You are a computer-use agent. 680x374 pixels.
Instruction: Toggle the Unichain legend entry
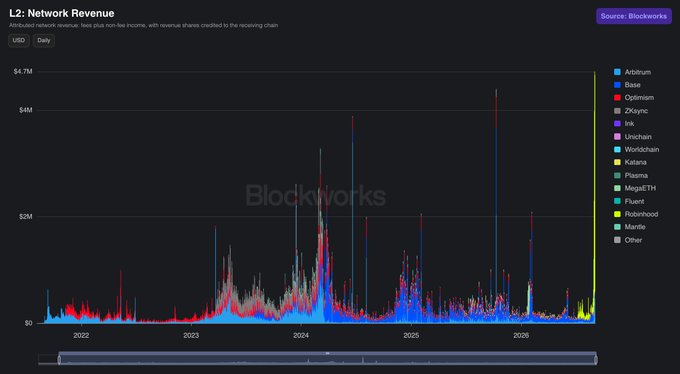coord(633,137)
